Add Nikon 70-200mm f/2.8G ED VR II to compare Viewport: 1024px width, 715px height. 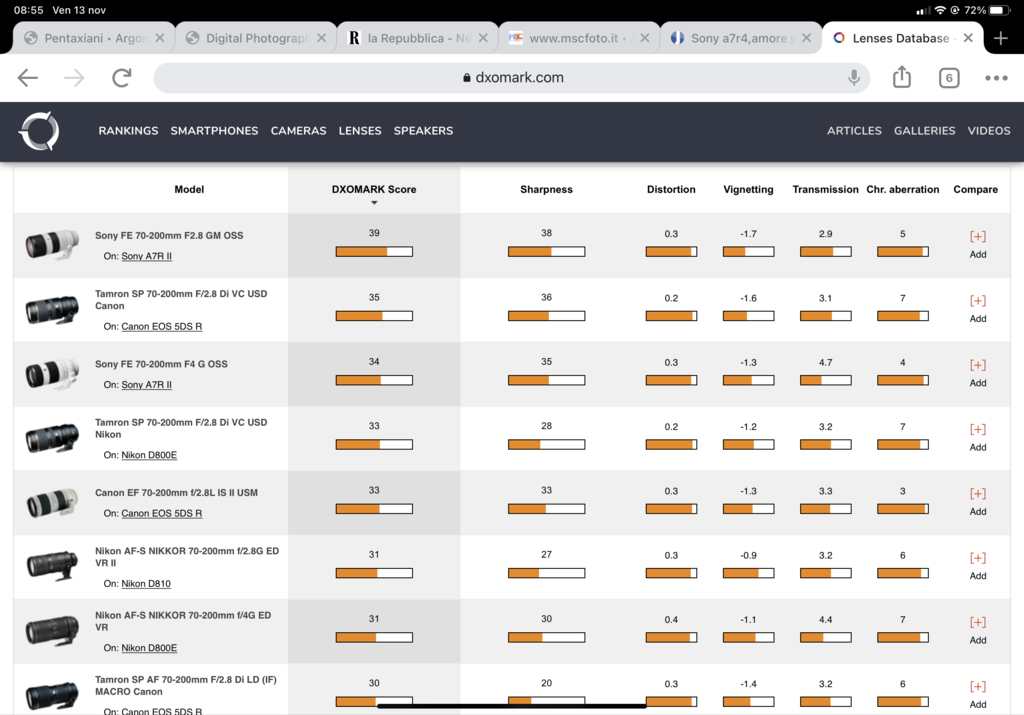tap(978, 565)
